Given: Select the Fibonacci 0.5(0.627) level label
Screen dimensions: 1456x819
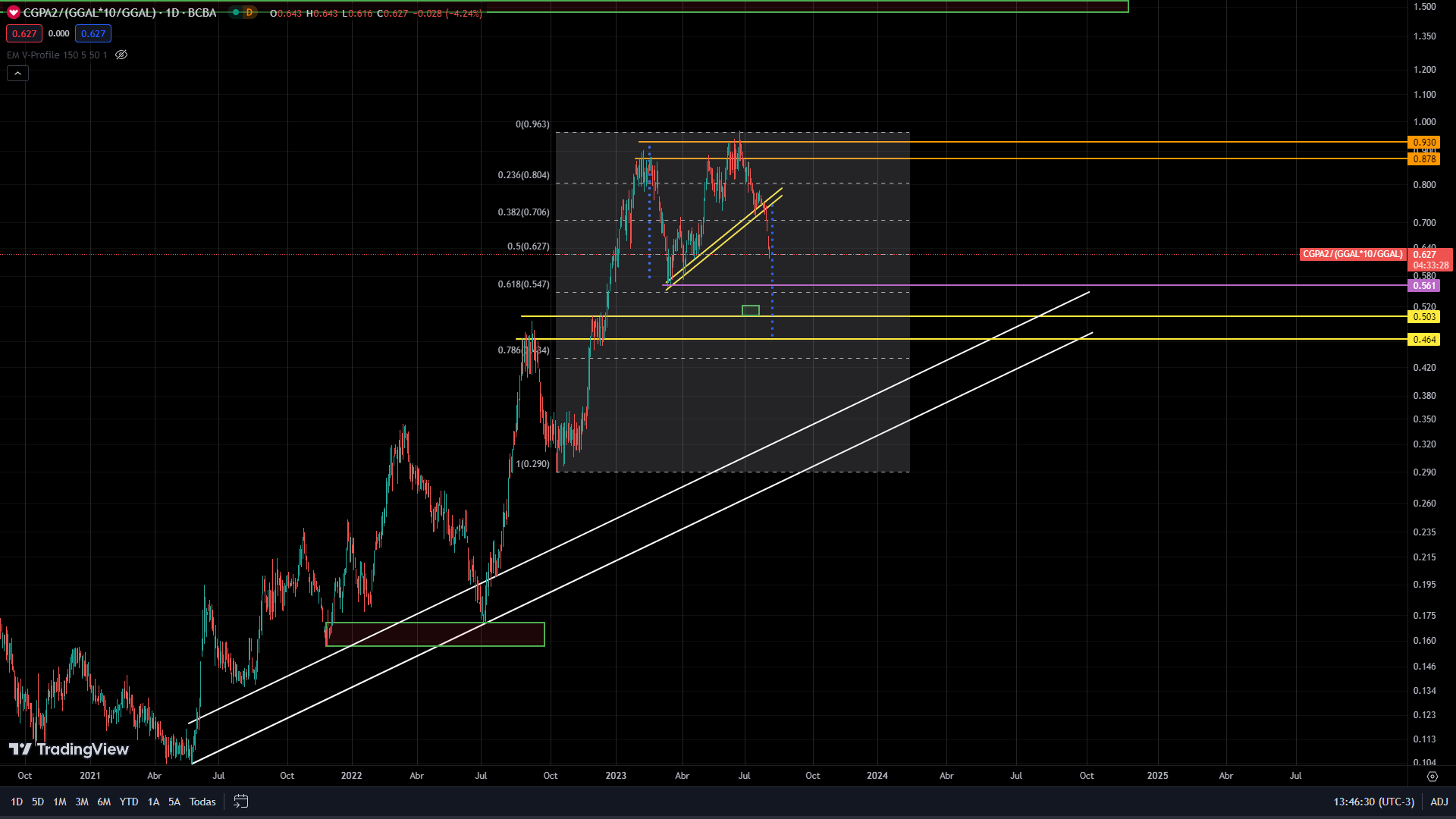Looking at the screenshot, I should (529, 246).
